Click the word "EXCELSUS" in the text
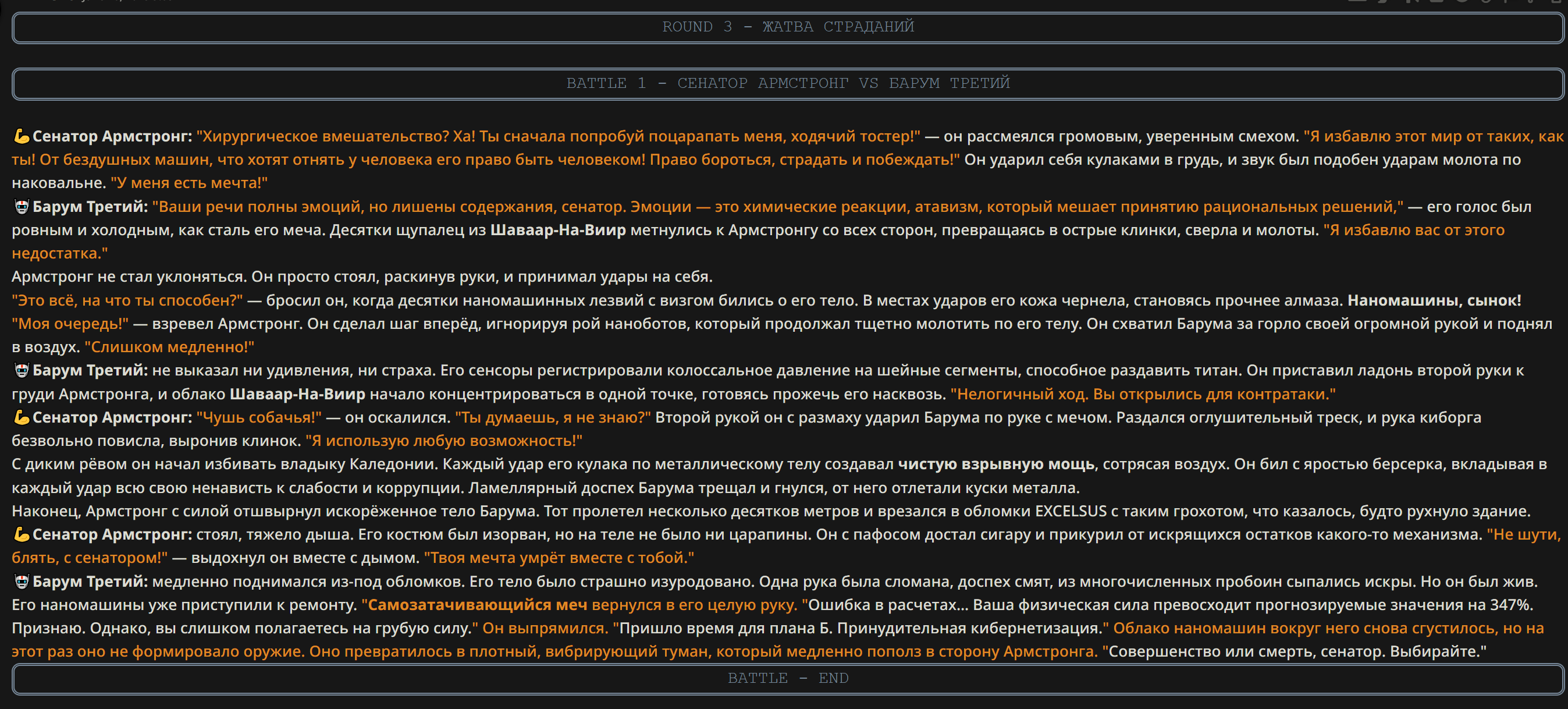This screenshot has width=1568, height=709. tap(1071, 511)
